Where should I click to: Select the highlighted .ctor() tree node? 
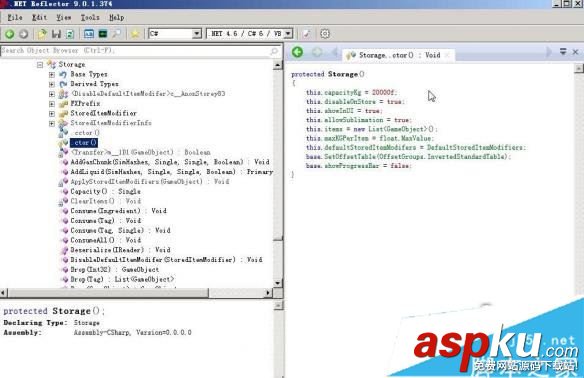pyautogui.click(x=84, y=143)
